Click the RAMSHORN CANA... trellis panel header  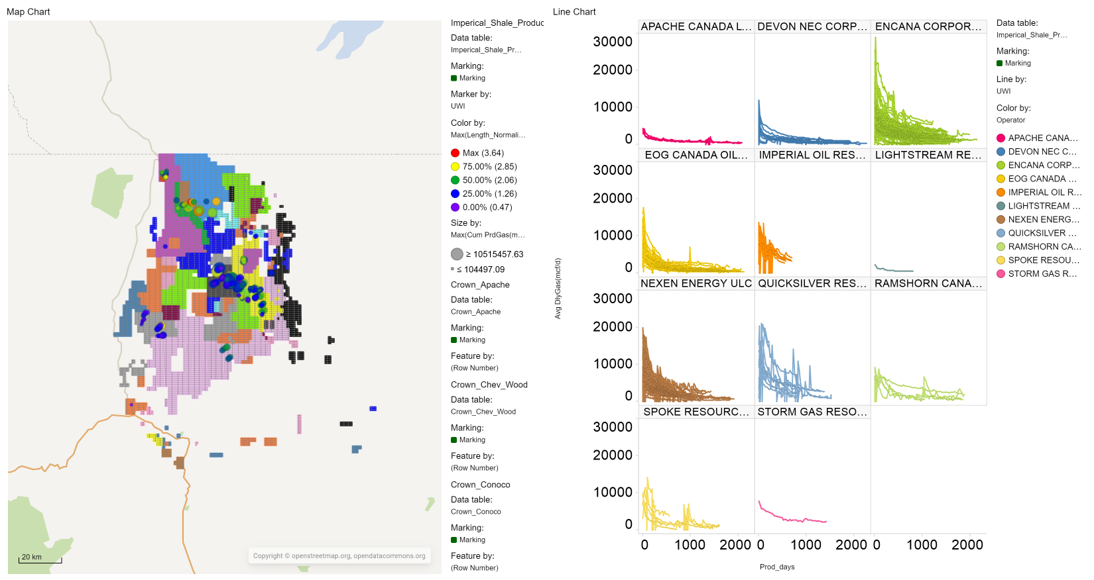point(929,283)
